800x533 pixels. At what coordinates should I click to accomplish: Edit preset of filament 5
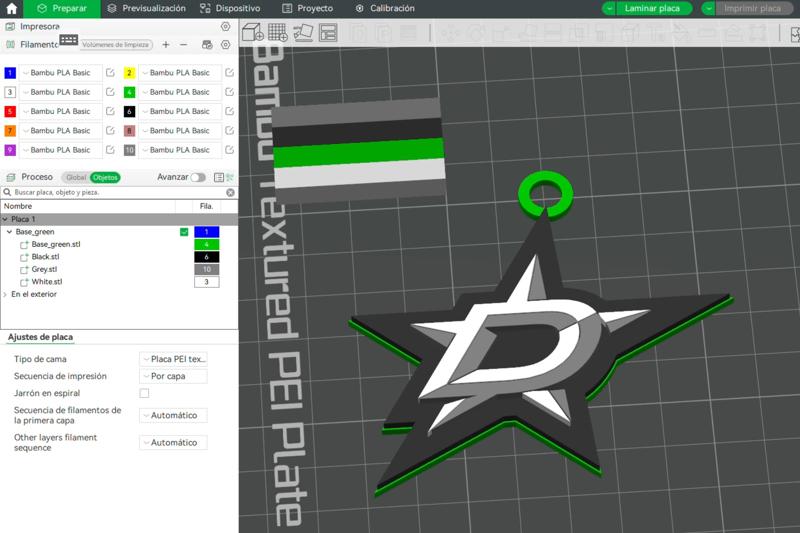click(110, 112)
